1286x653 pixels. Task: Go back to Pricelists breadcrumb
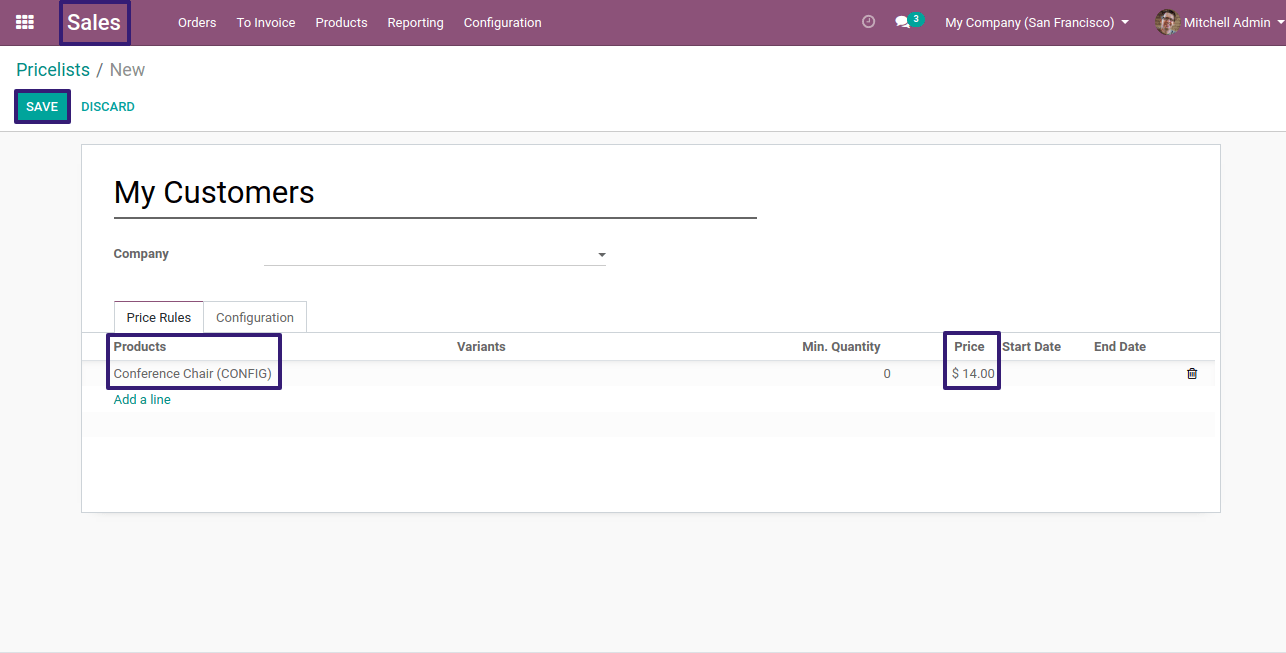(x=53, y=70)
